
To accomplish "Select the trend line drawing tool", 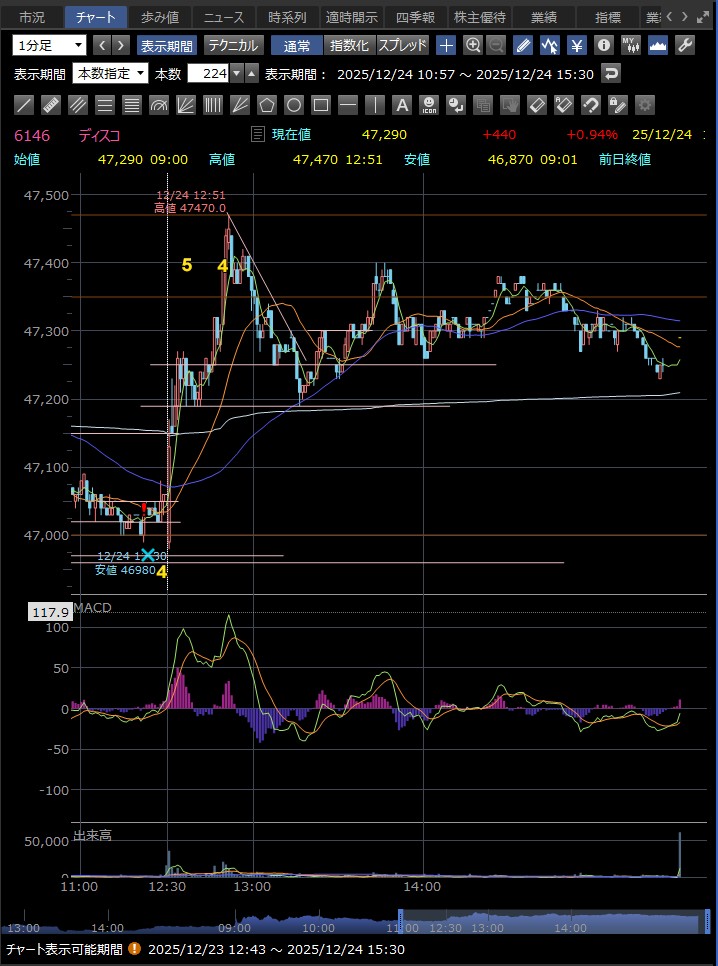I will [25, 105].
